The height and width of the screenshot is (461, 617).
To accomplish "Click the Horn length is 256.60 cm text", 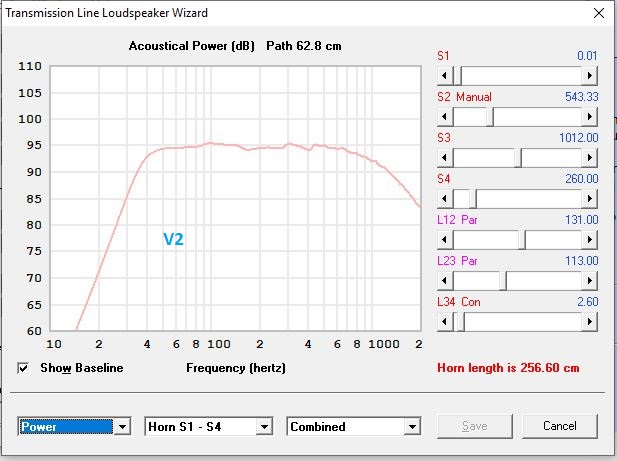I will tap(508, 368).
